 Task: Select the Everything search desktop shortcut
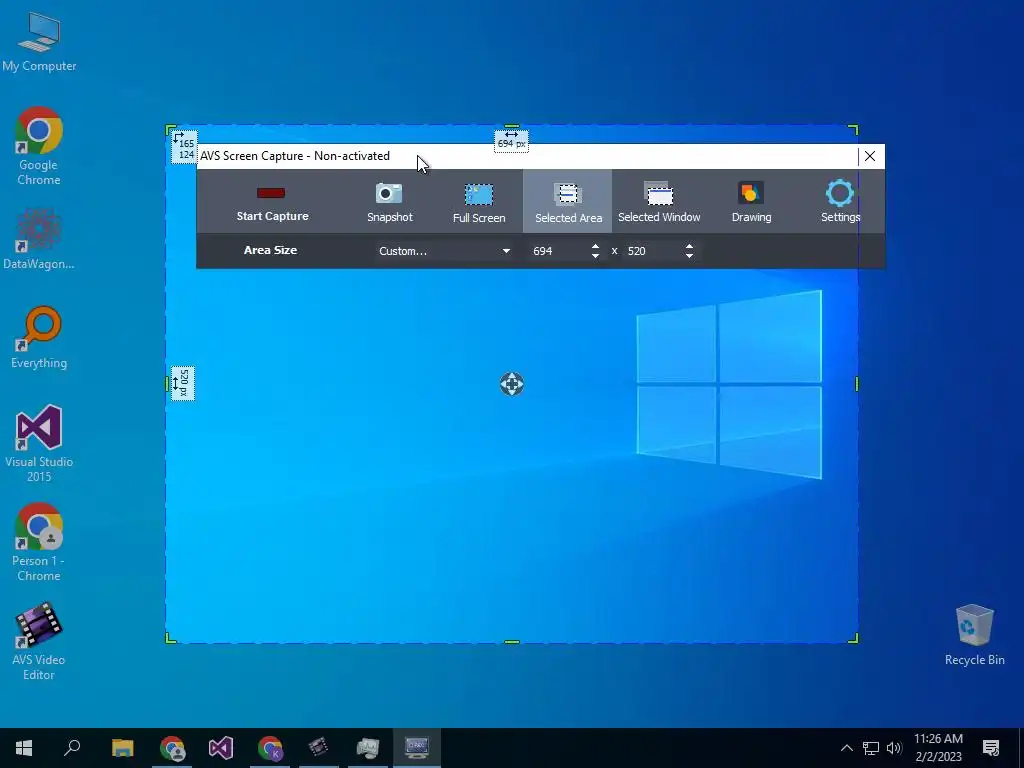pos(39,338)
